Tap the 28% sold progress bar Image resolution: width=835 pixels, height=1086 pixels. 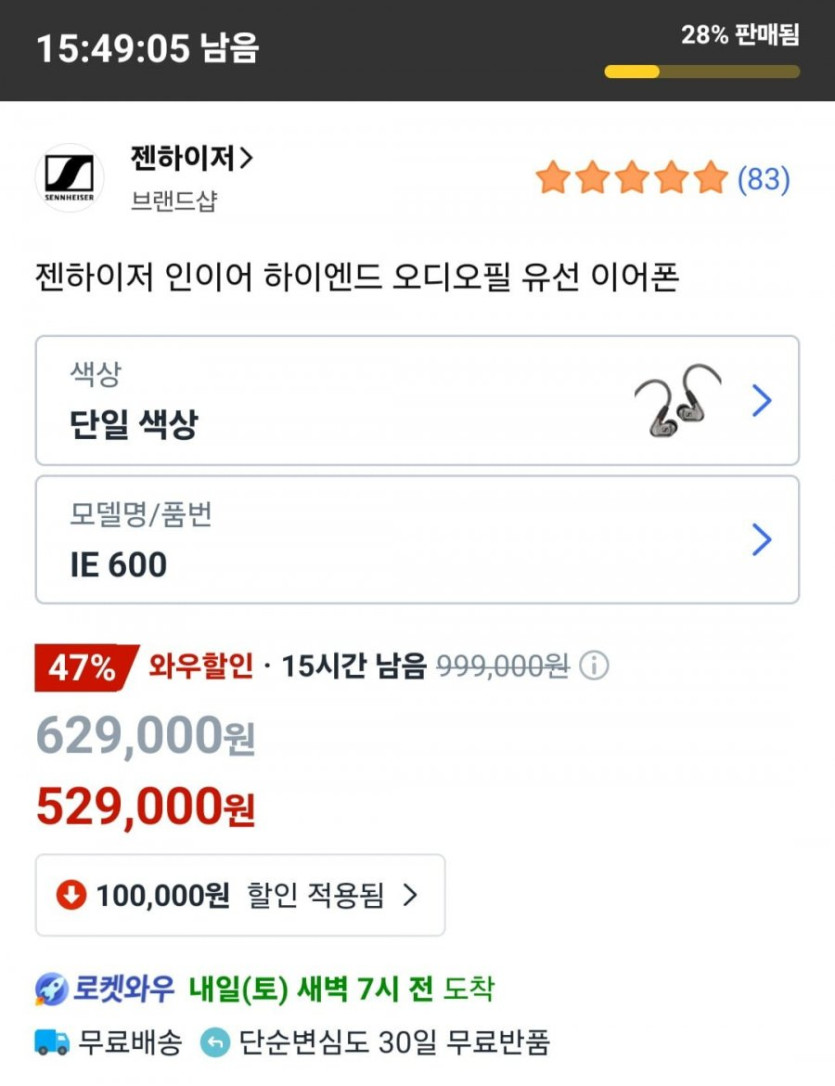[701, 71]
